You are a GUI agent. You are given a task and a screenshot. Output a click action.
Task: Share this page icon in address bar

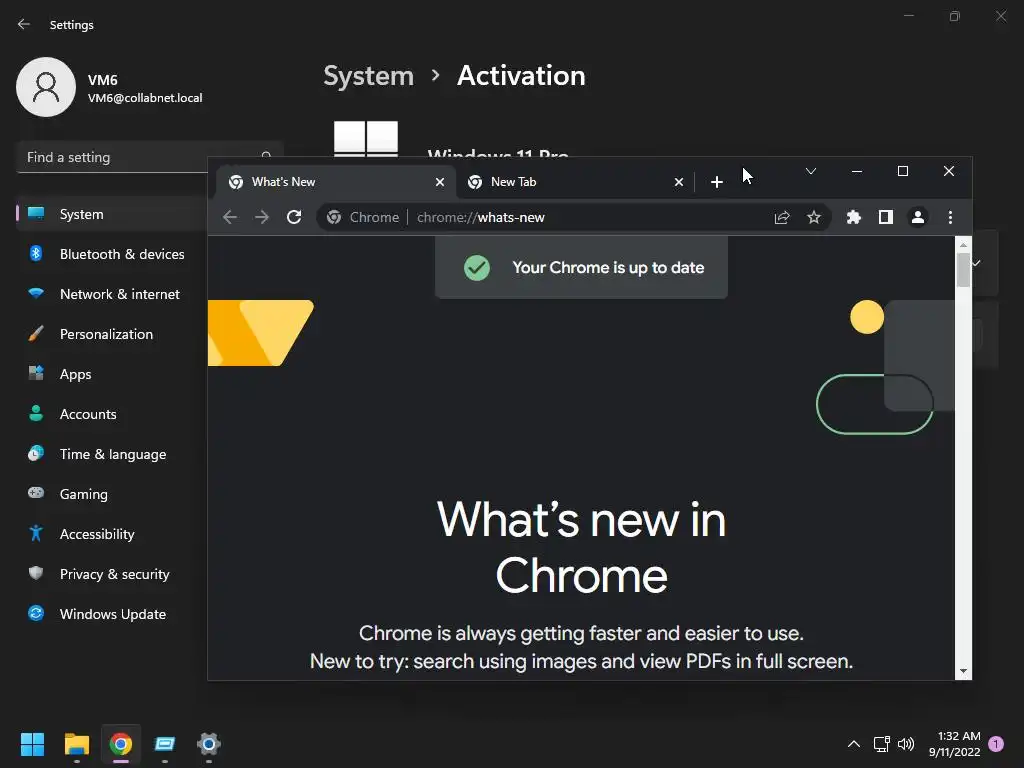(782, 217)
